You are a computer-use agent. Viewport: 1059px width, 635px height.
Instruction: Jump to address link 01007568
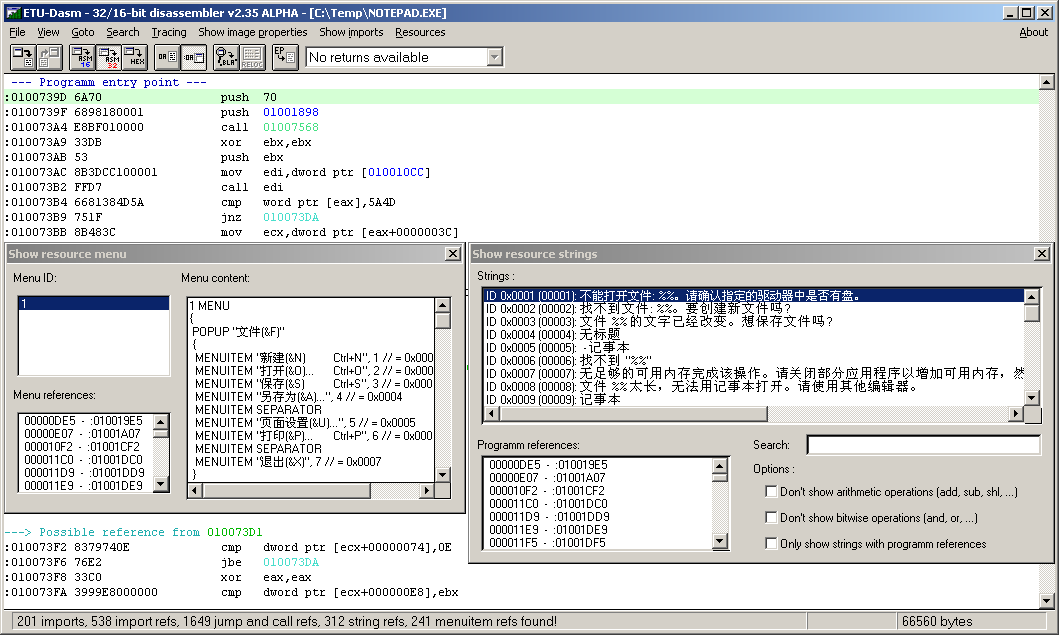[290, 128]
